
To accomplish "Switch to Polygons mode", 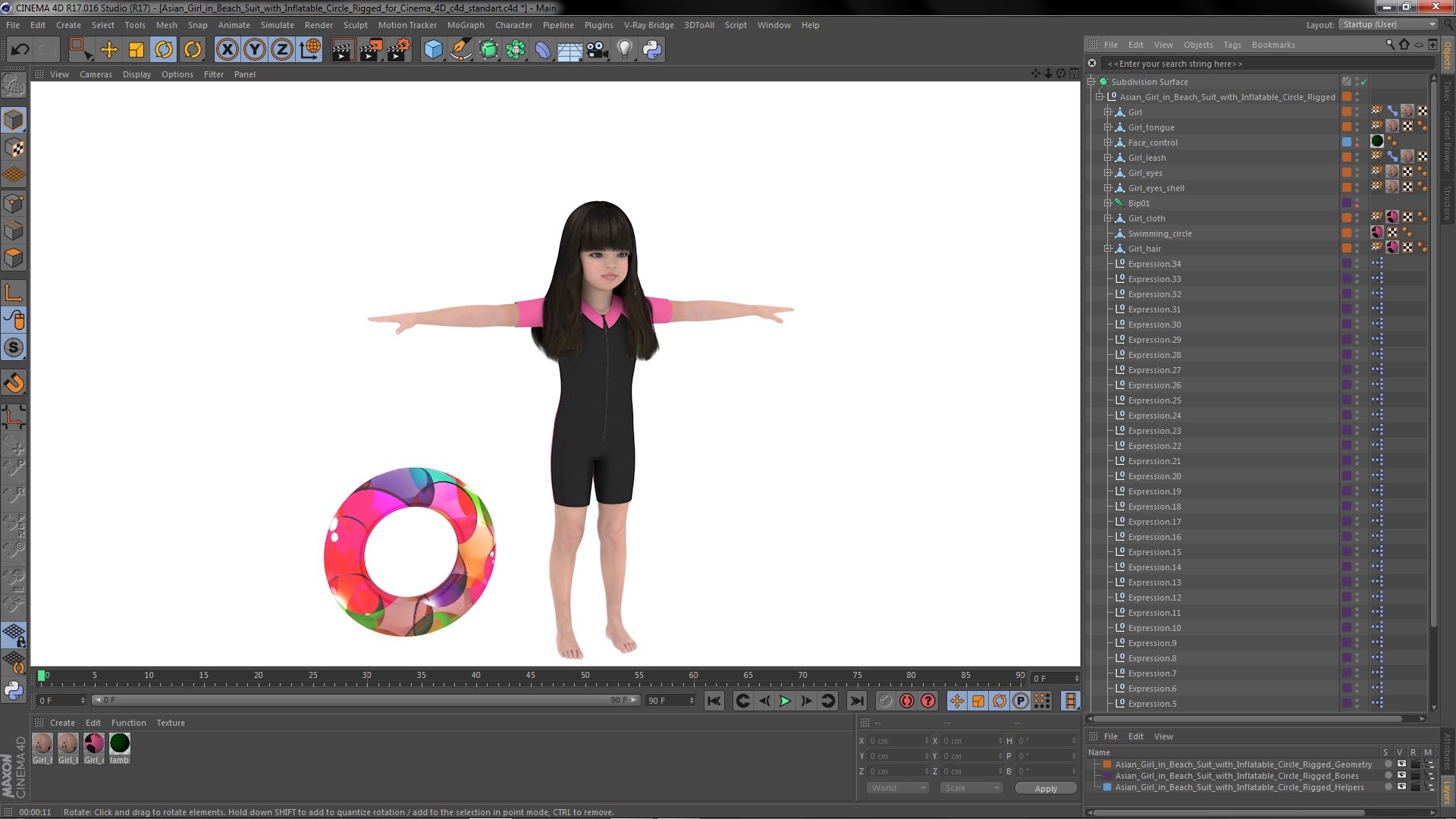I will point(14,259).
